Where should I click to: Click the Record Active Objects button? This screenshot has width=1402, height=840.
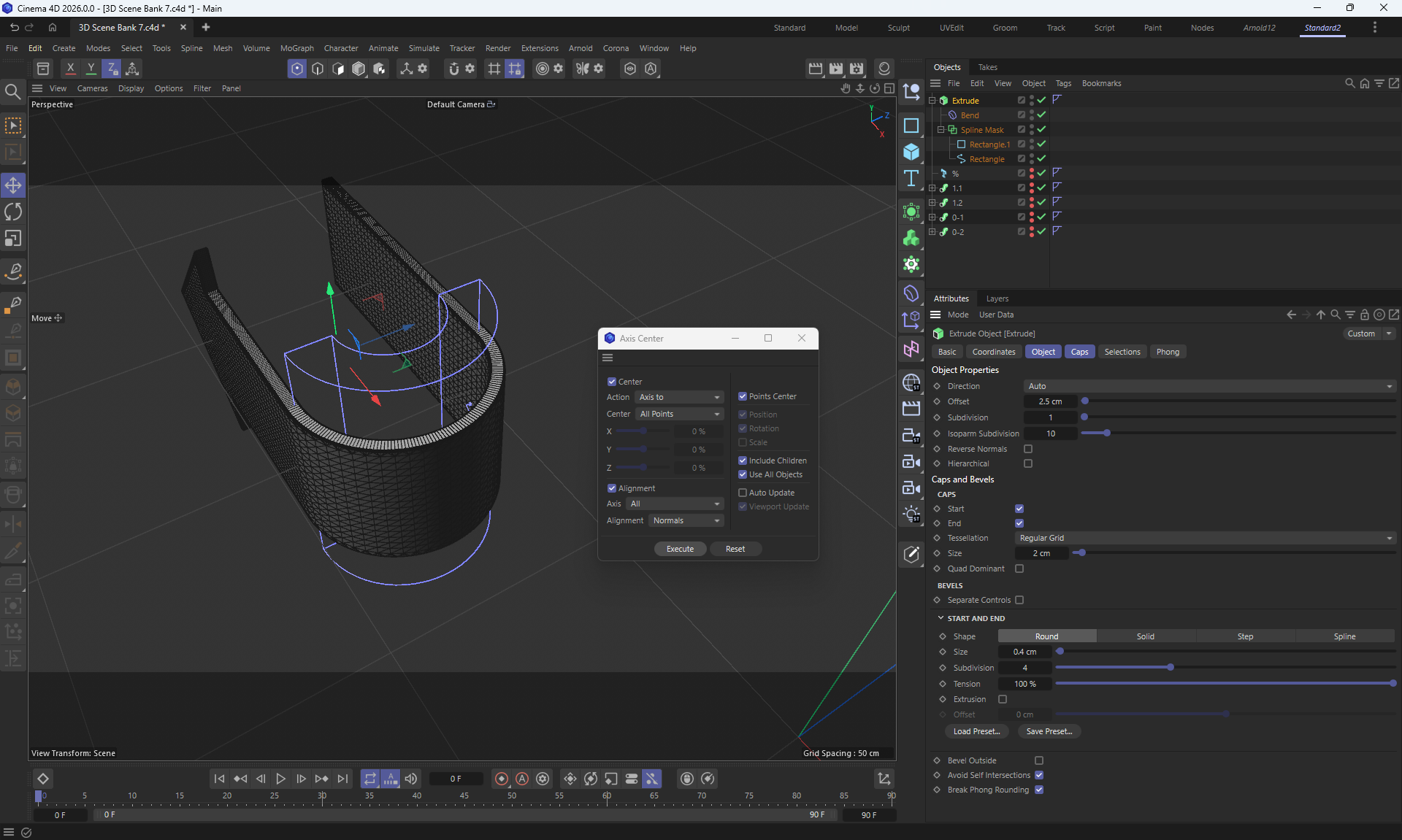click(x=502, y=779)
